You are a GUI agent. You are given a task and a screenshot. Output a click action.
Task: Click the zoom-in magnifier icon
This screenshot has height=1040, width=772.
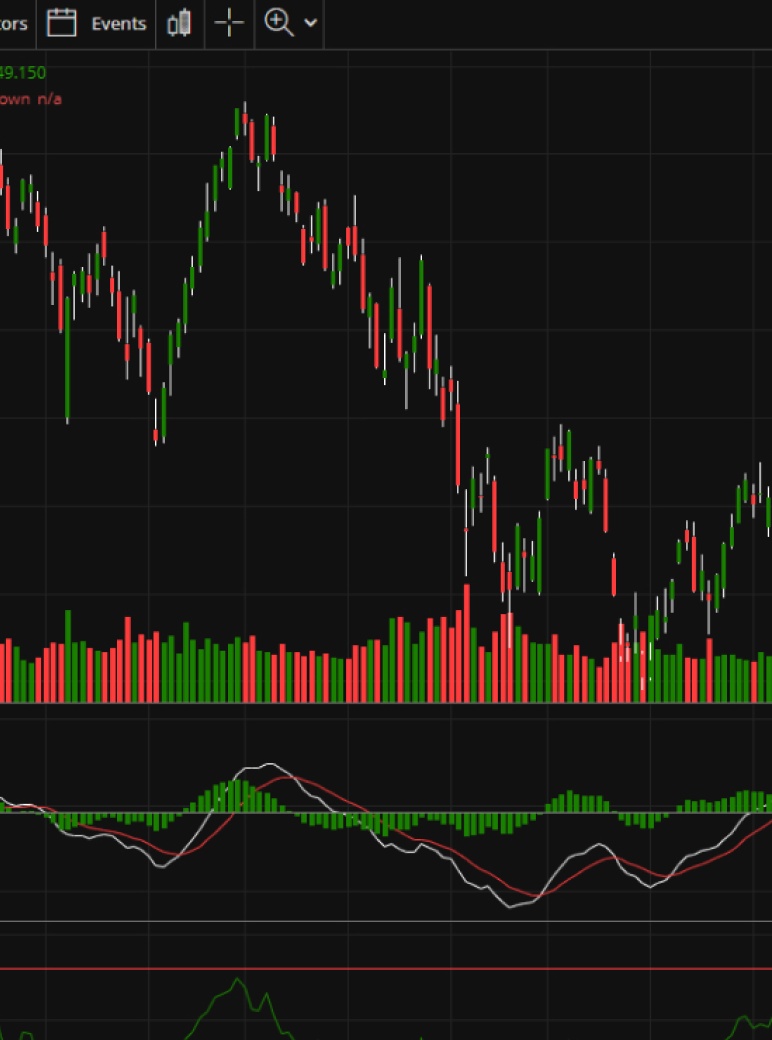point(278,22)
